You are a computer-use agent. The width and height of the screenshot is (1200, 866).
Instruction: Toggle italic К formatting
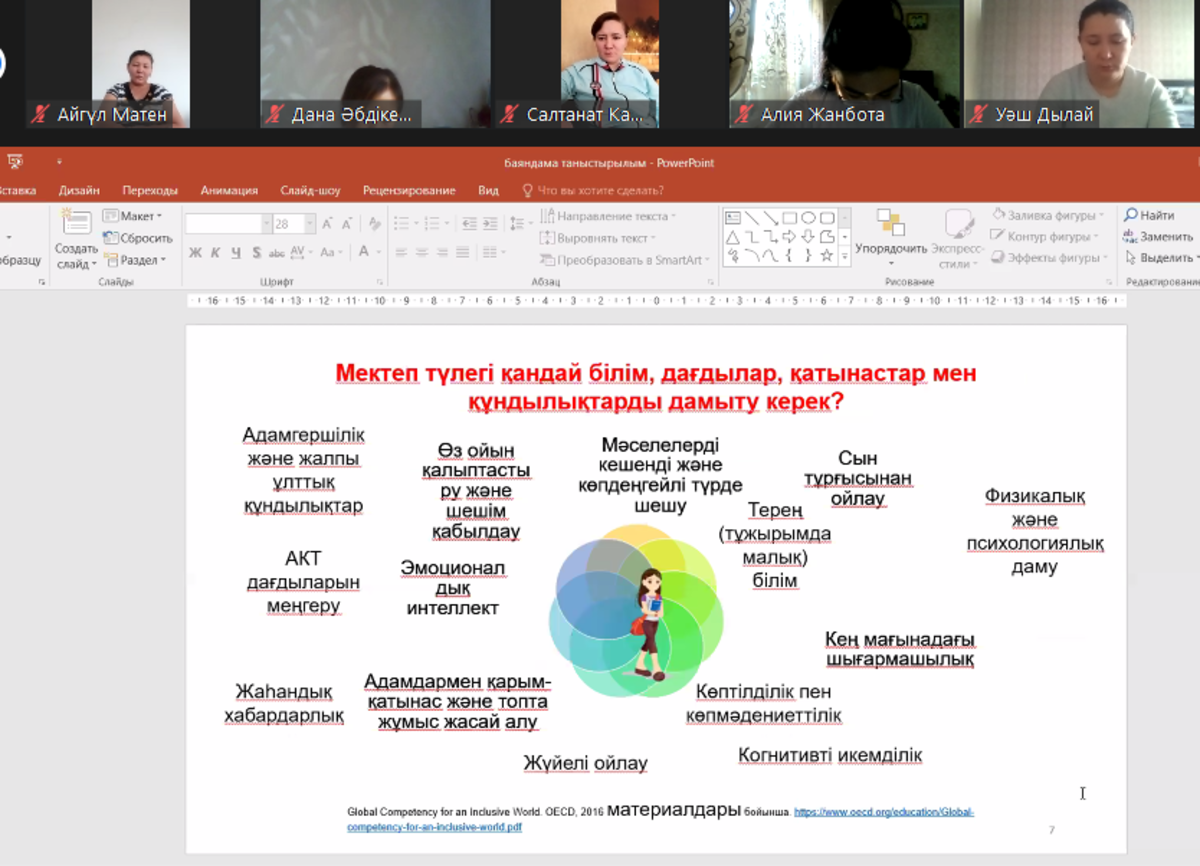click(216, 253)
